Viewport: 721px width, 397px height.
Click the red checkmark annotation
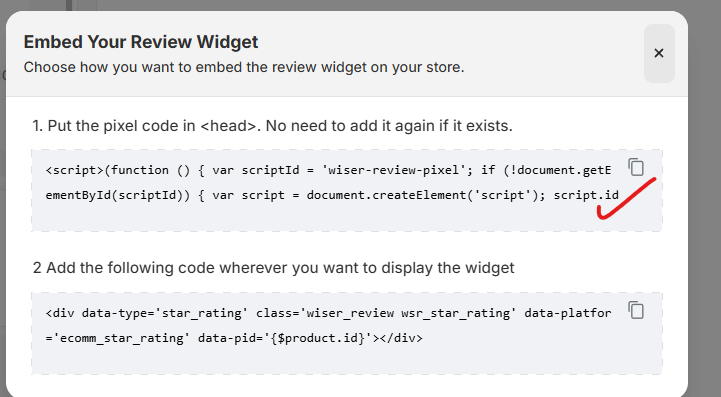tap(626, 199)
